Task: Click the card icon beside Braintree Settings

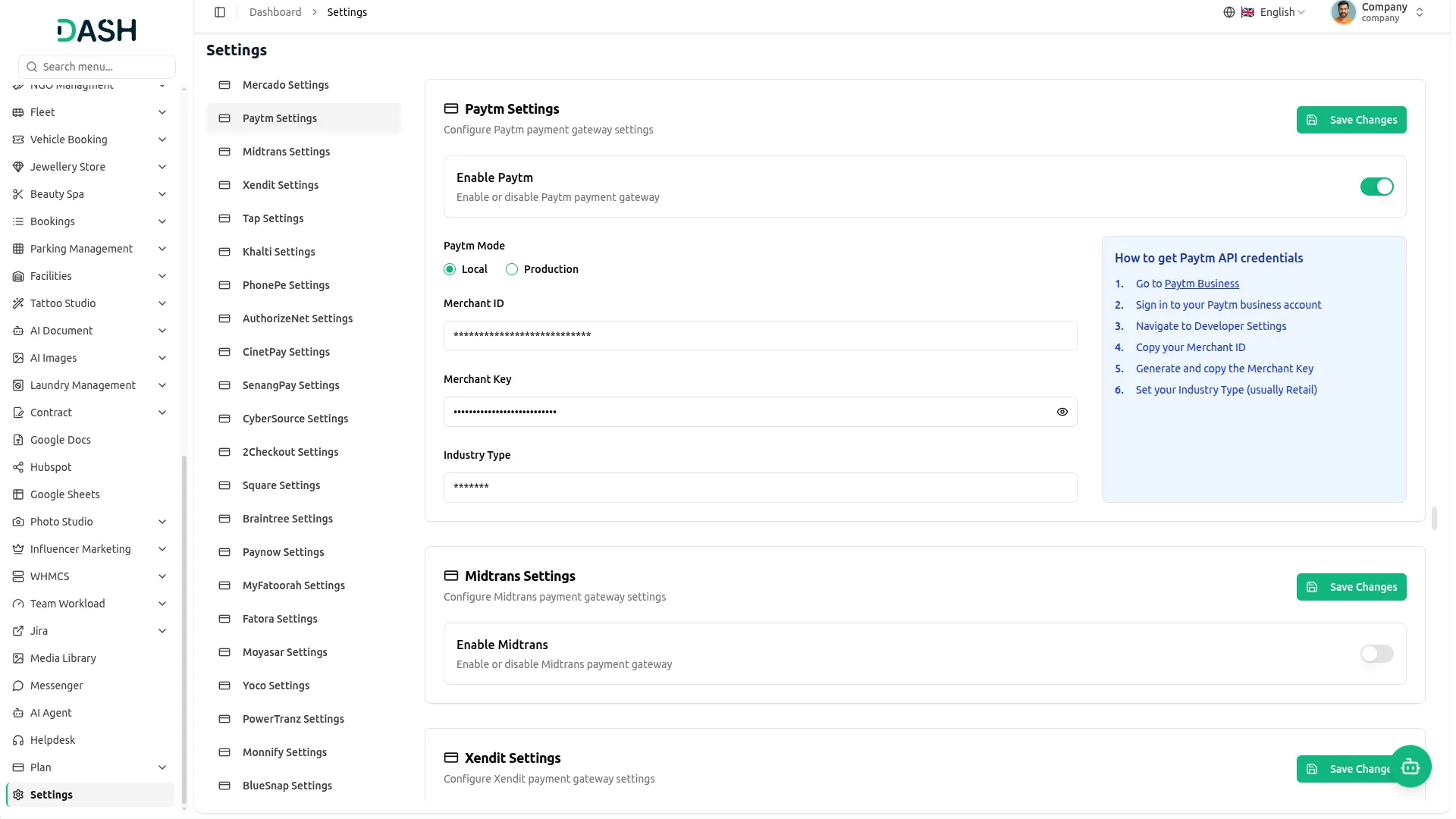Action: pyautogui.click(x=224, y=519)
